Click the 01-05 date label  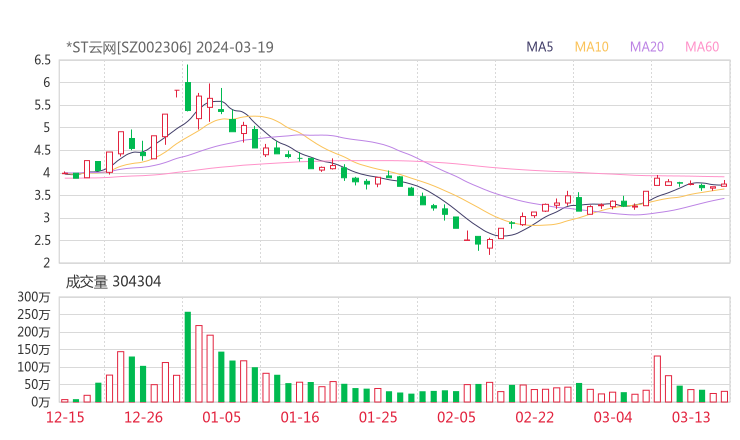(221, 417)
